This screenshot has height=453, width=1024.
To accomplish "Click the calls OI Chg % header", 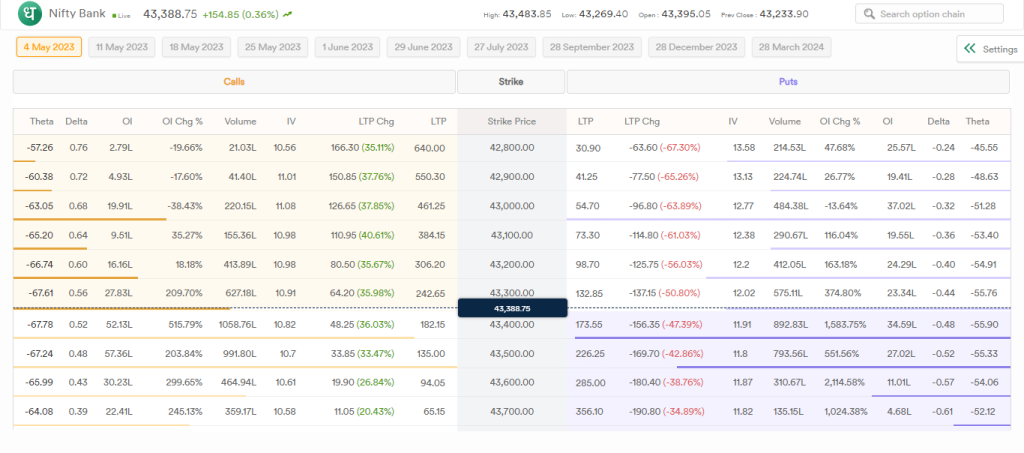I will (x=182, y=121).
